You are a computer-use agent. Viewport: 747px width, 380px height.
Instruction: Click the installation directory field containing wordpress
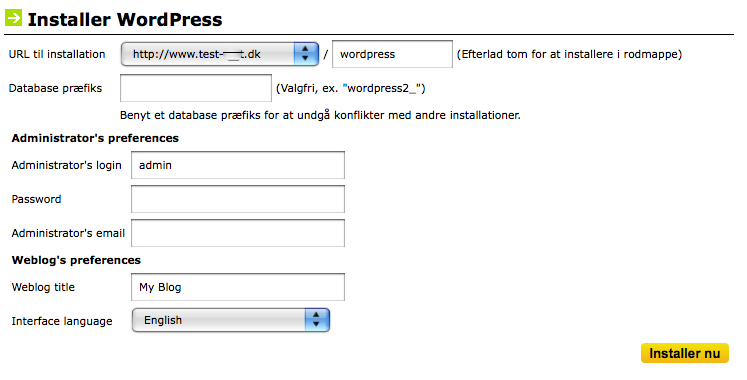click(x=392, y=54)
